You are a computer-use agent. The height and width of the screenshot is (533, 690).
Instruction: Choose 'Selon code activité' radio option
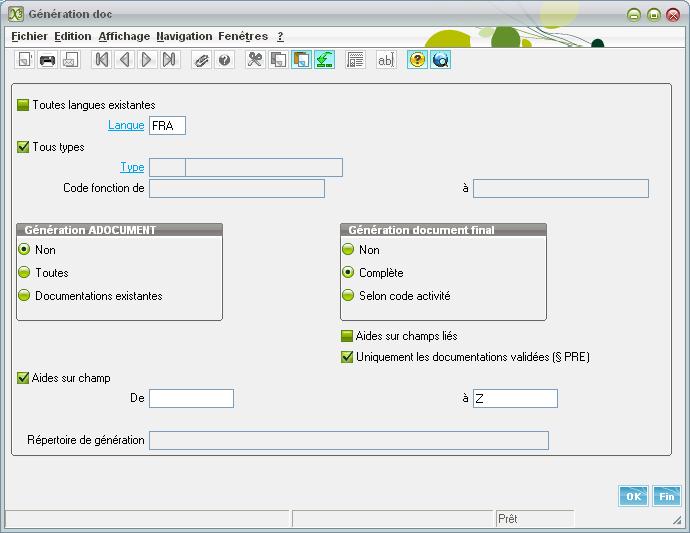coord(348,296)
